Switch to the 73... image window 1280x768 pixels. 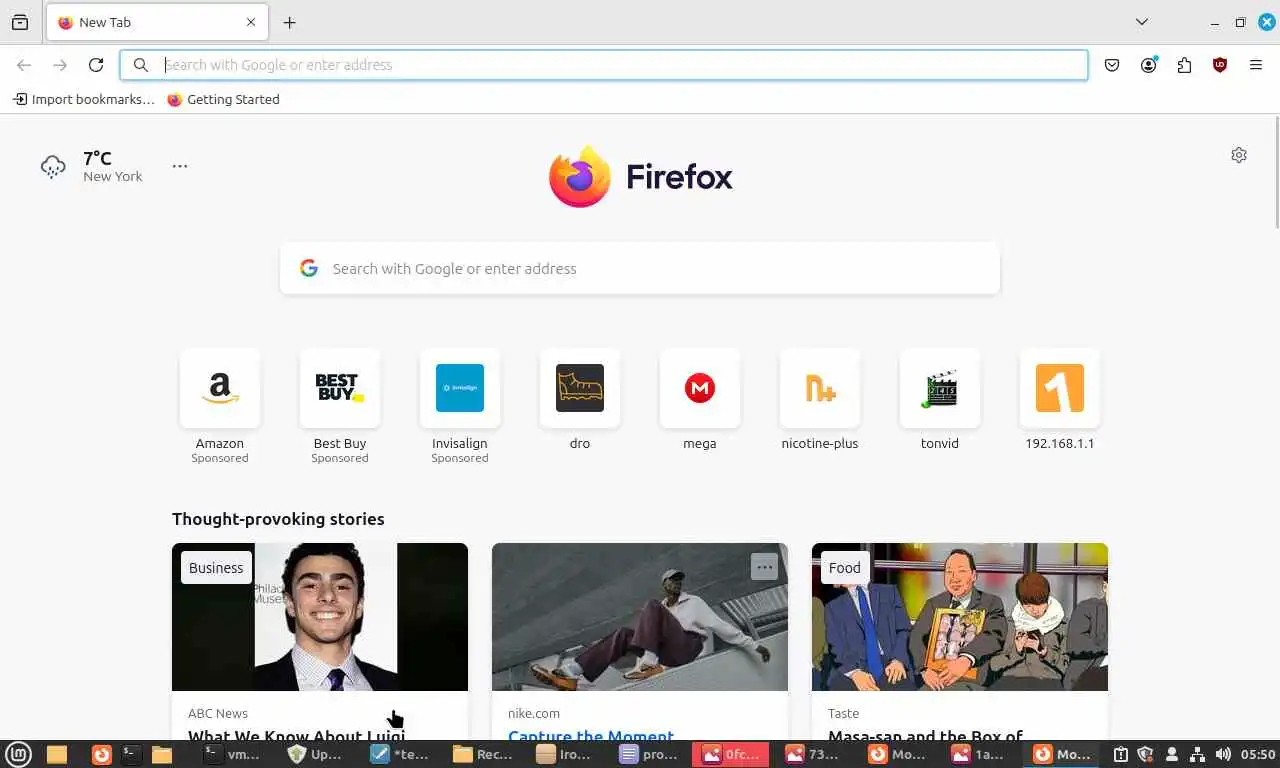(x=814, y=754)
